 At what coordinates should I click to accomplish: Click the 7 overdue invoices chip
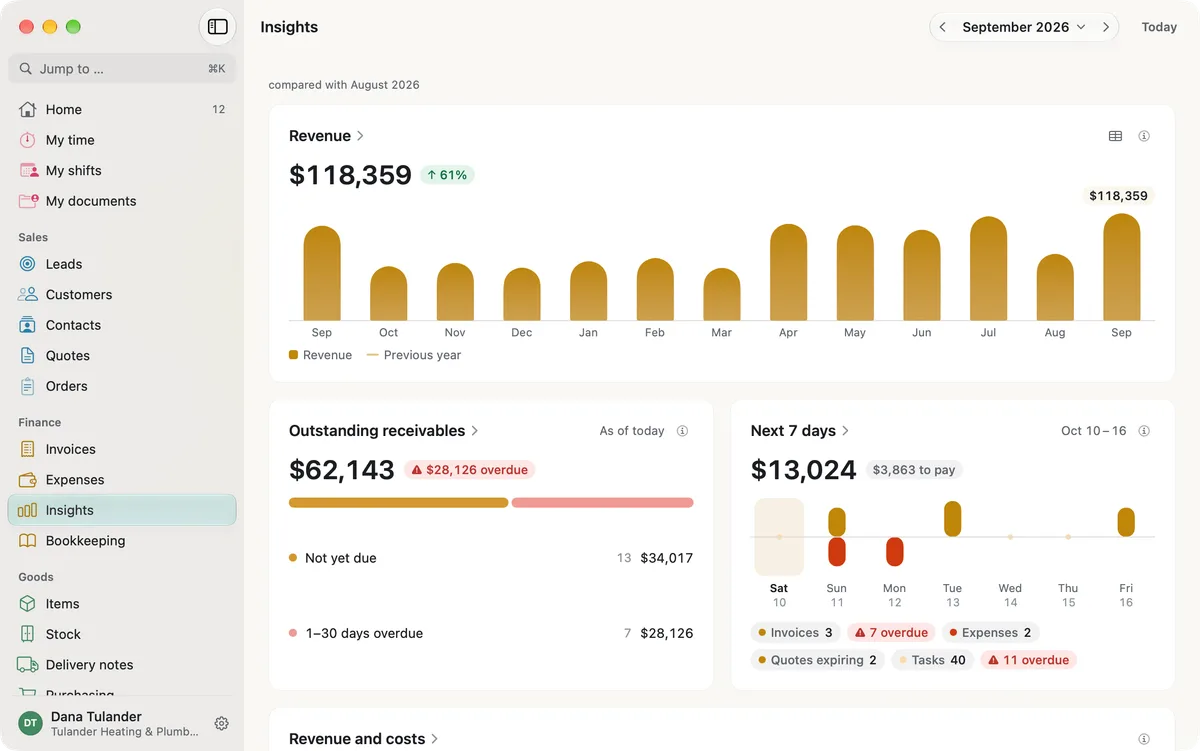891,633
